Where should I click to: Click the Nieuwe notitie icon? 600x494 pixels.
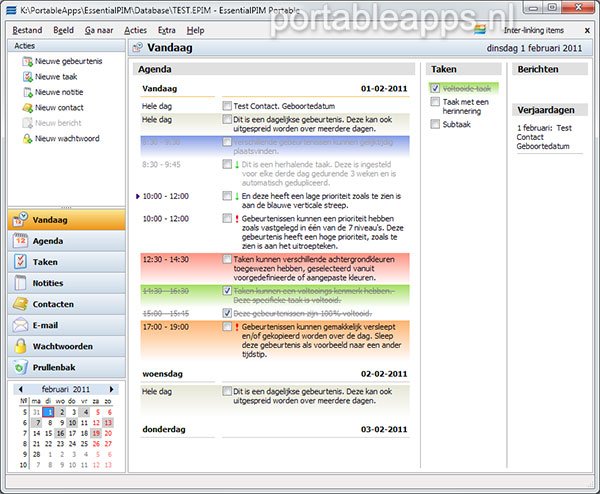pyautogui.click(x=25, y=92)
